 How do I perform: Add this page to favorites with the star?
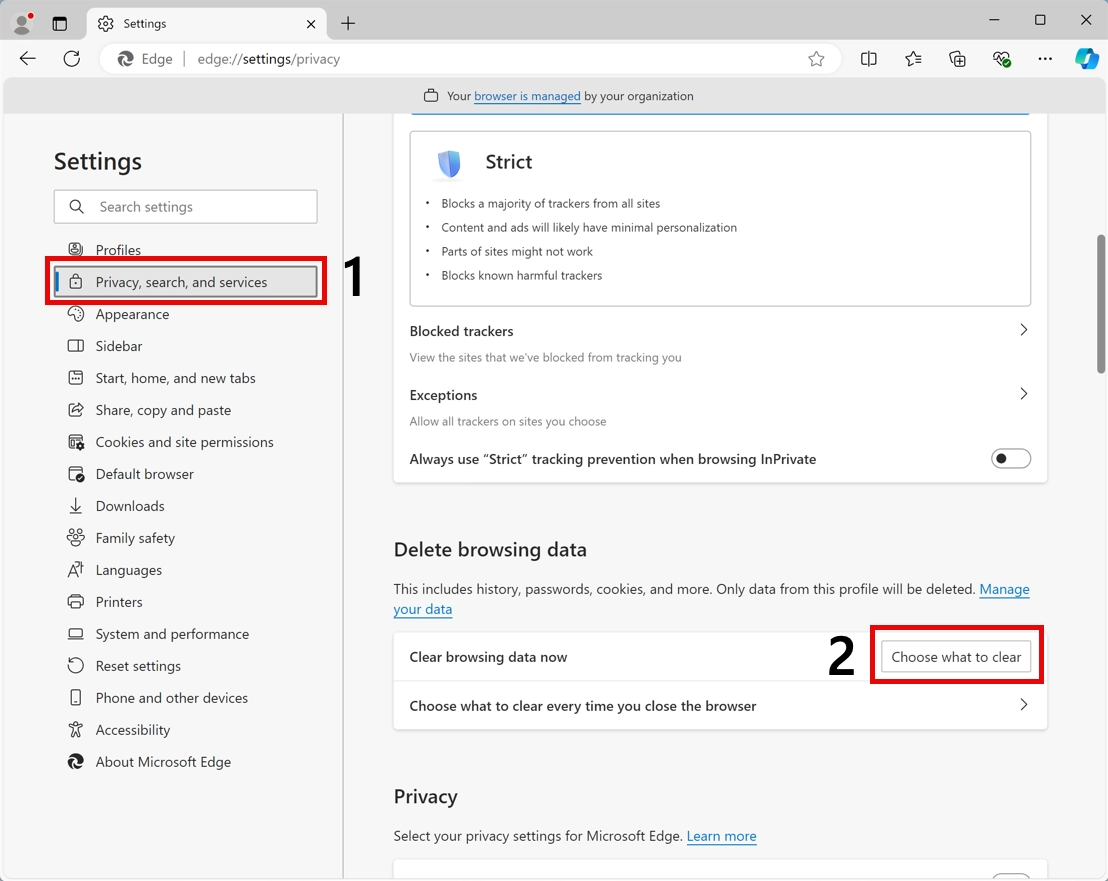pyautogui.click(x=816, y=59)
